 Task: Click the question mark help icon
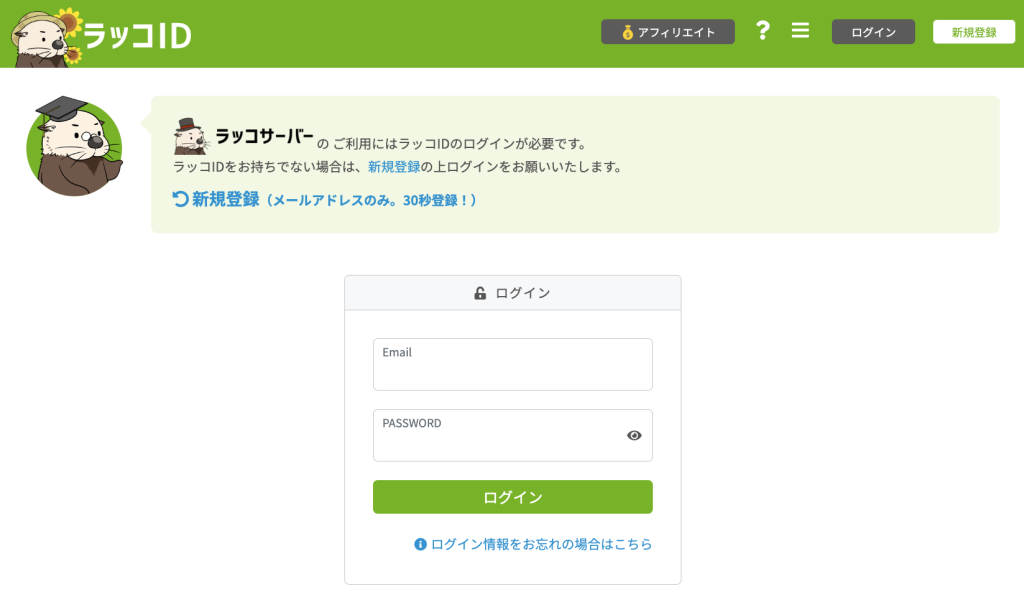763,31
